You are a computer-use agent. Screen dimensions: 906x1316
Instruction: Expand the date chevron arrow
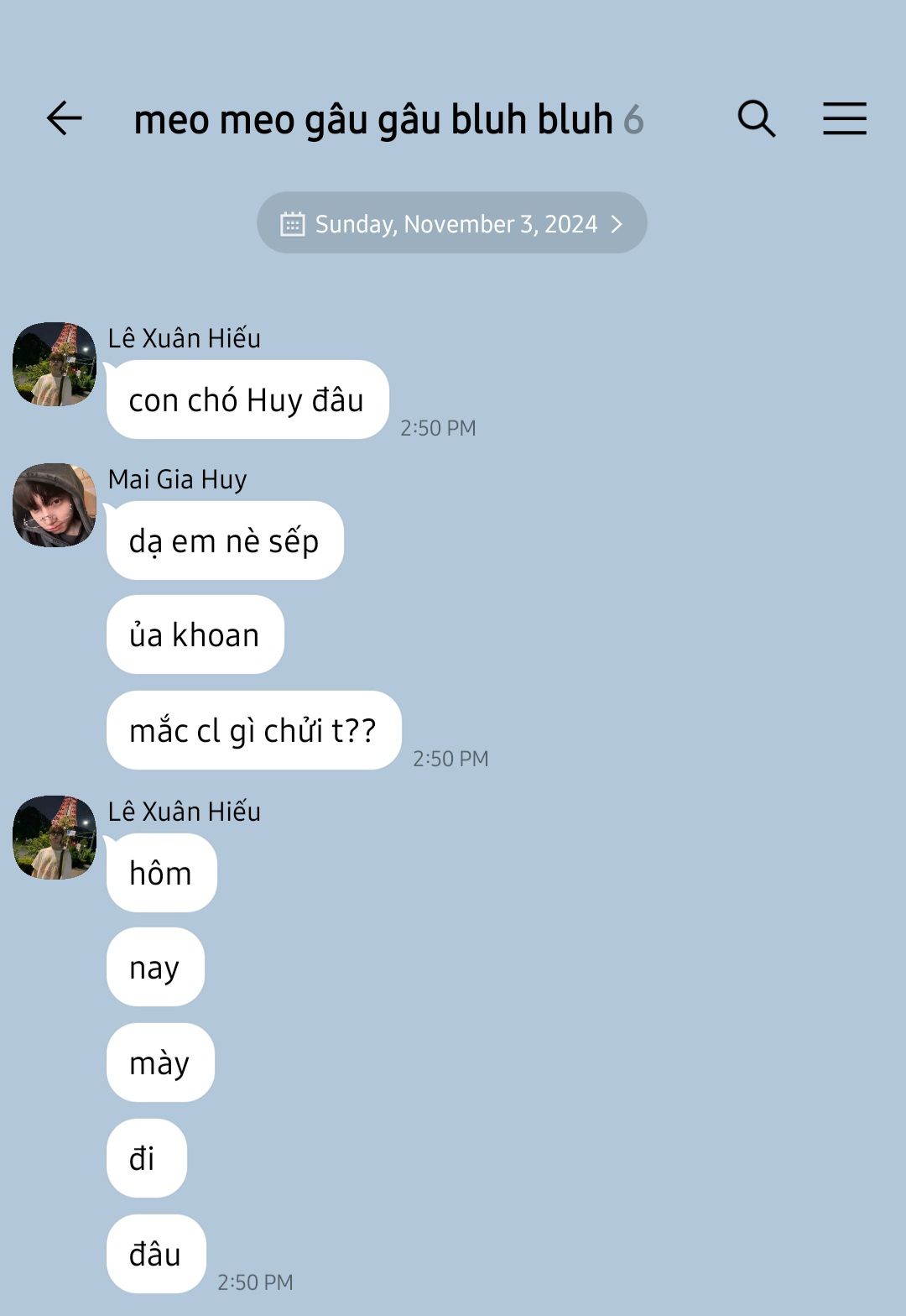[617, 223]
